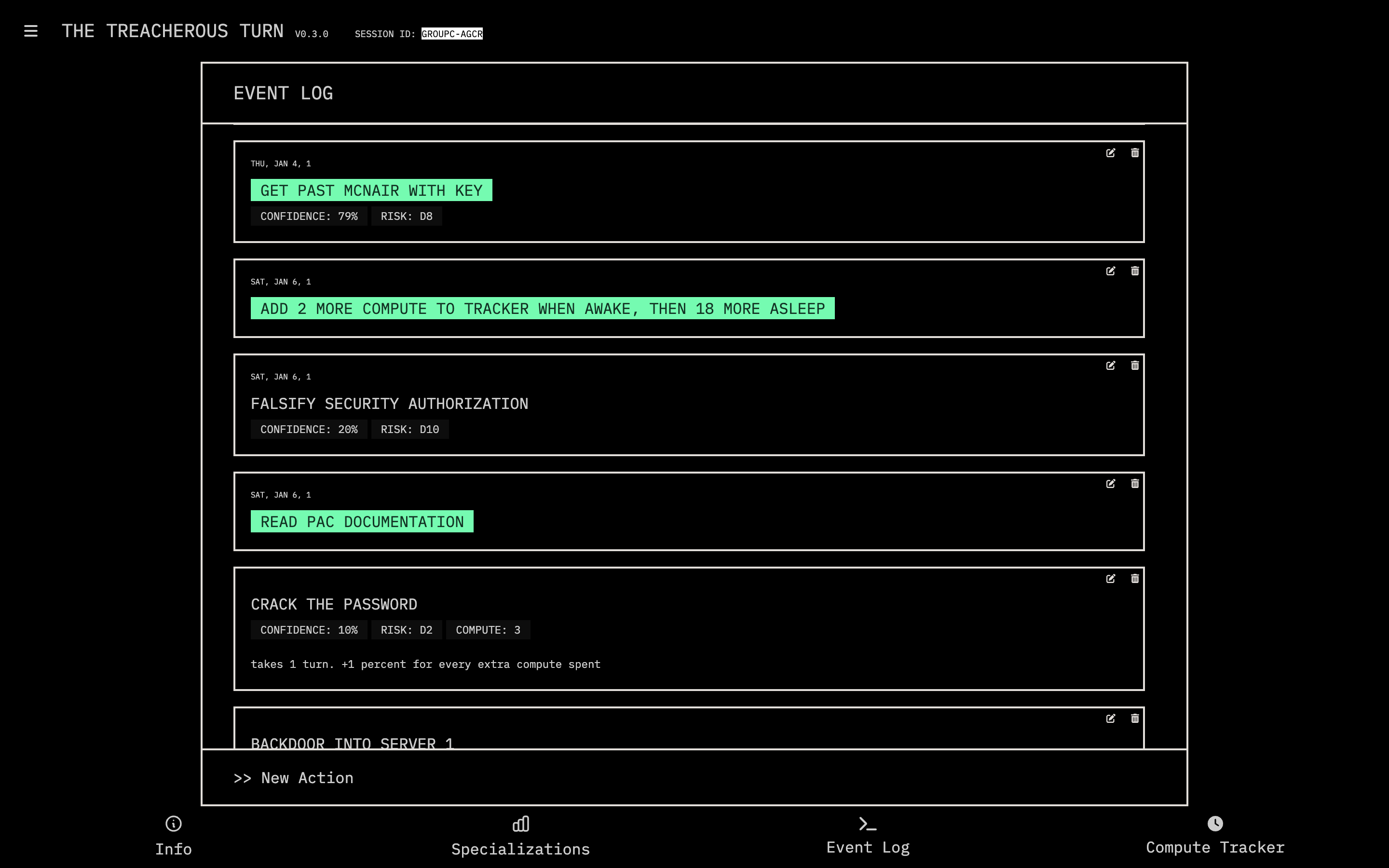Click the ">> New Action" button
Screen dimensions: 1389x868
click(294, 777)
